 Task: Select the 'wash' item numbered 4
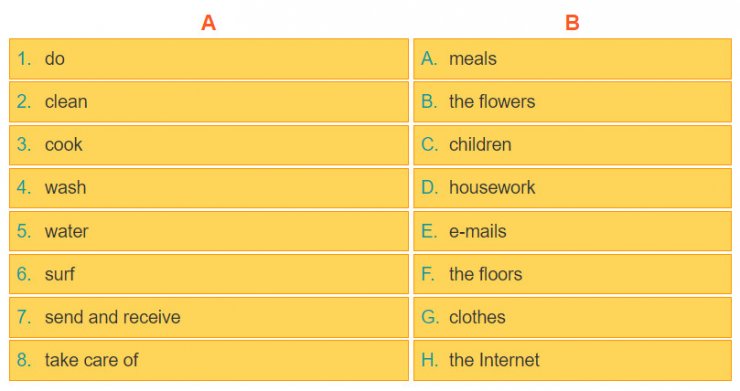tap(209, 188)
